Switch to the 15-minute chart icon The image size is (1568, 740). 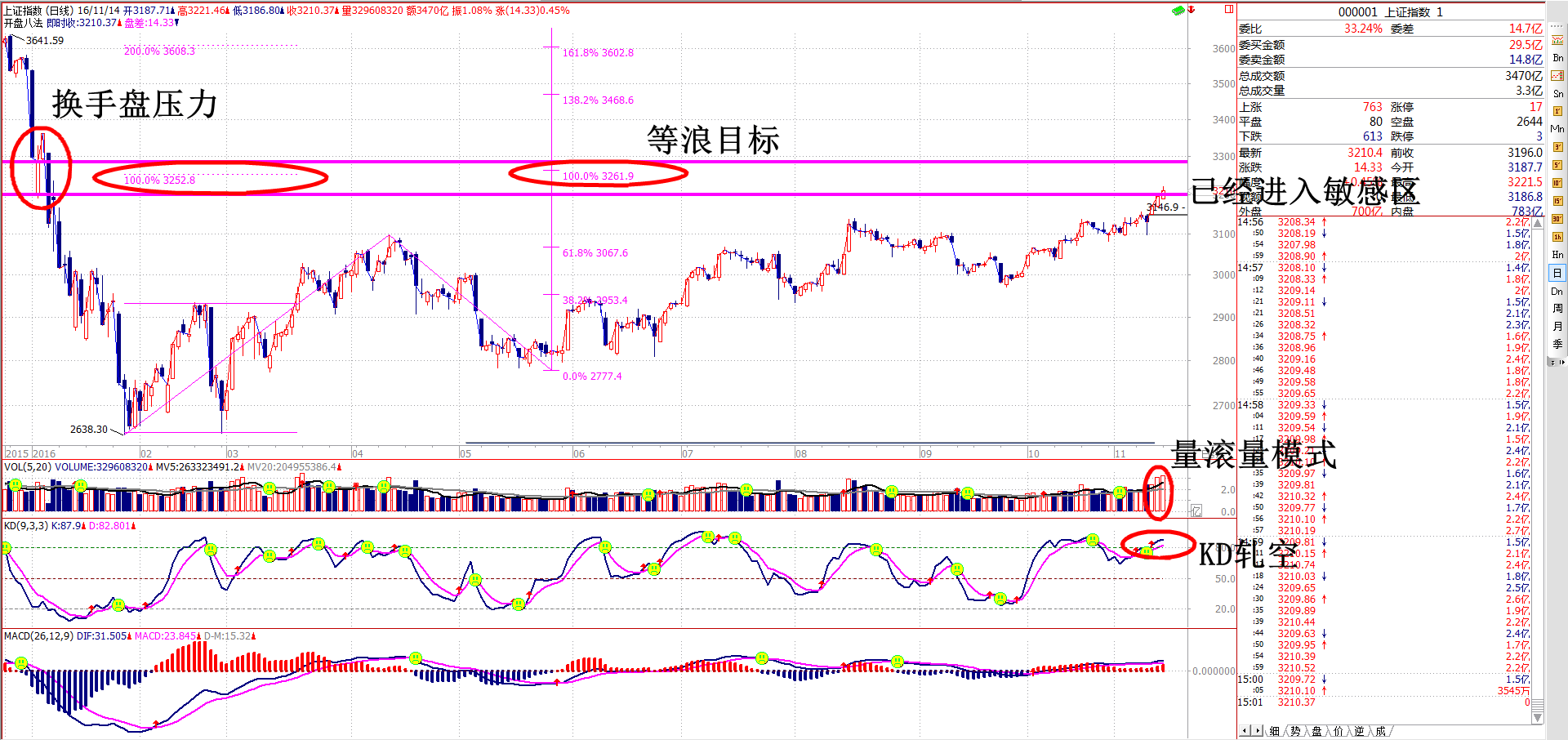pyautogui.click(x=1557, y=201)
